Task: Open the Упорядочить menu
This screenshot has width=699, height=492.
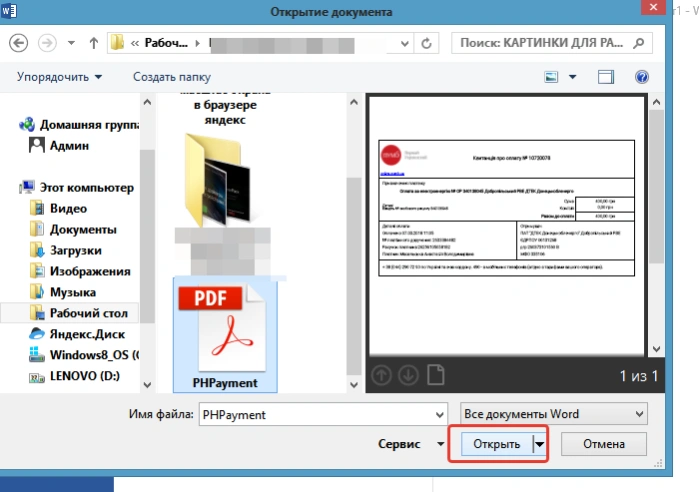Action: (x=59, y=77)
